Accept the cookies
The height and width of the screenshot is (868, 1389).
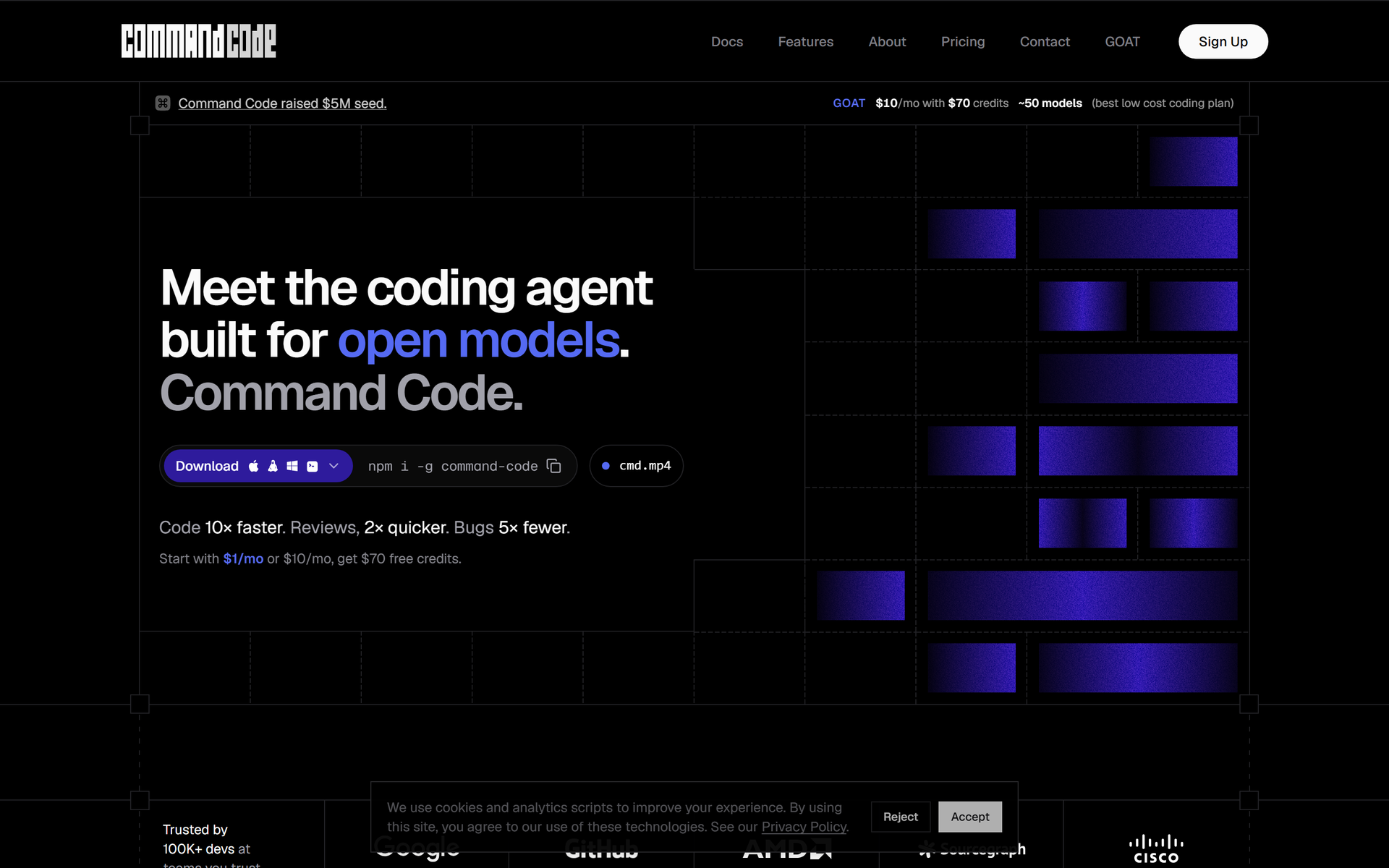point(969,817)
